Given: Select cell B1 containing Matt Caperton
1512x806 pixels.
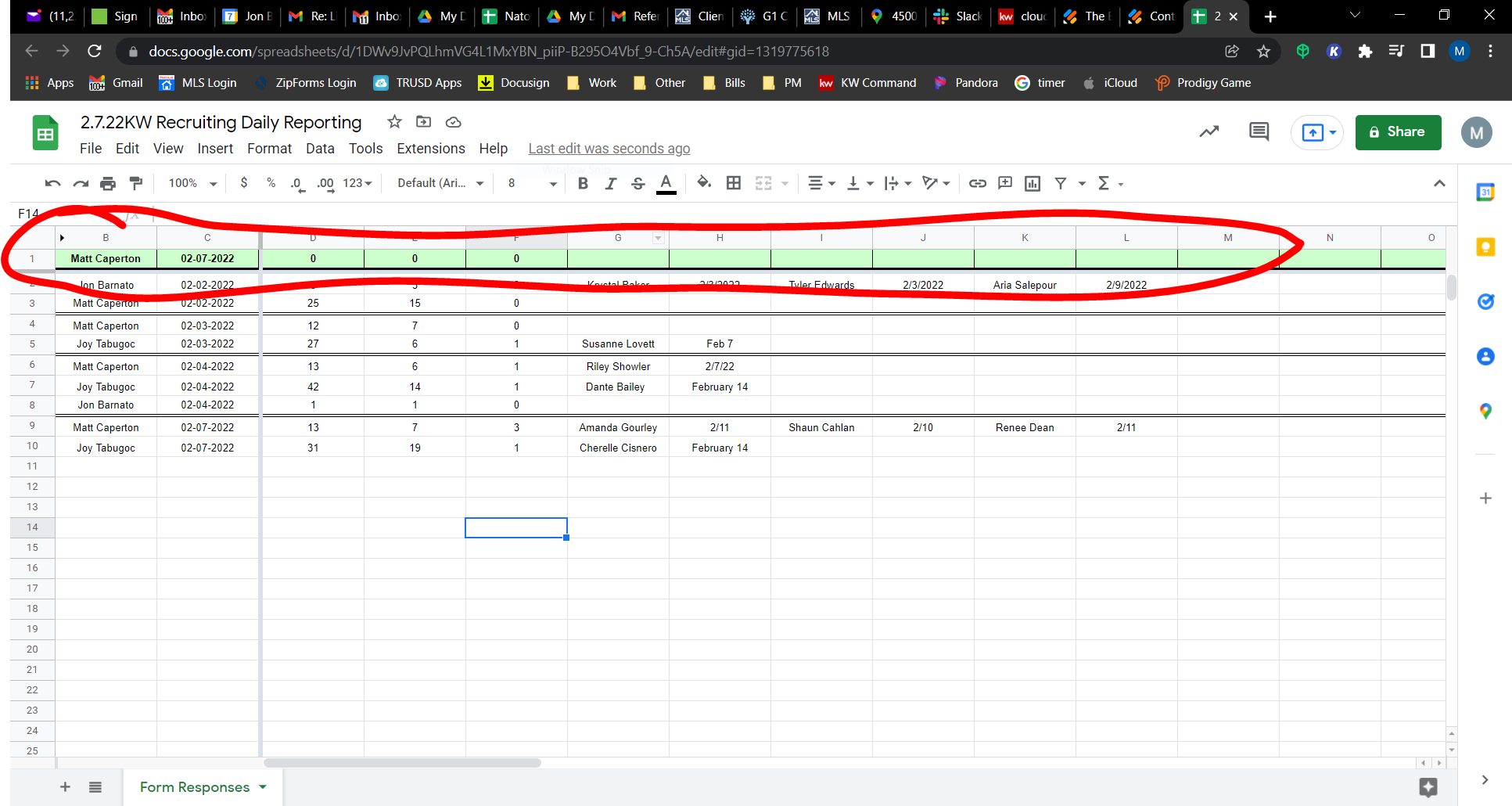Looking at the screenshot, I should [x=106, y=258].
